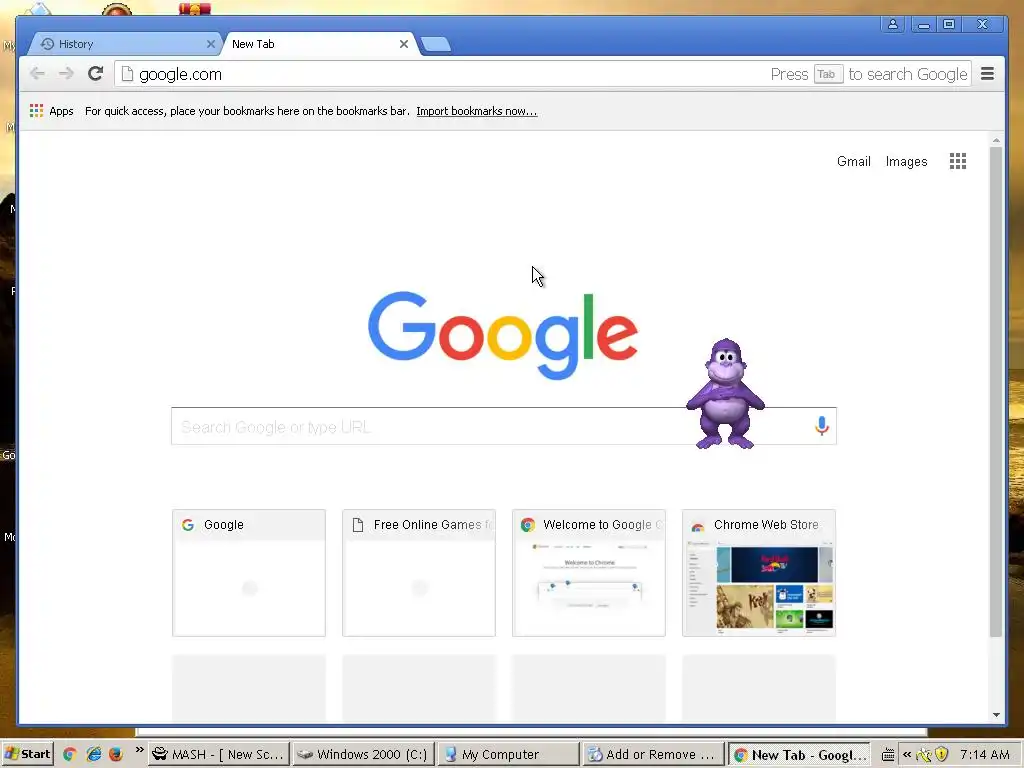The height and width of the screenshot is (768, 1024).
Task: Close the New Tab tab
Action: [404, 44]
